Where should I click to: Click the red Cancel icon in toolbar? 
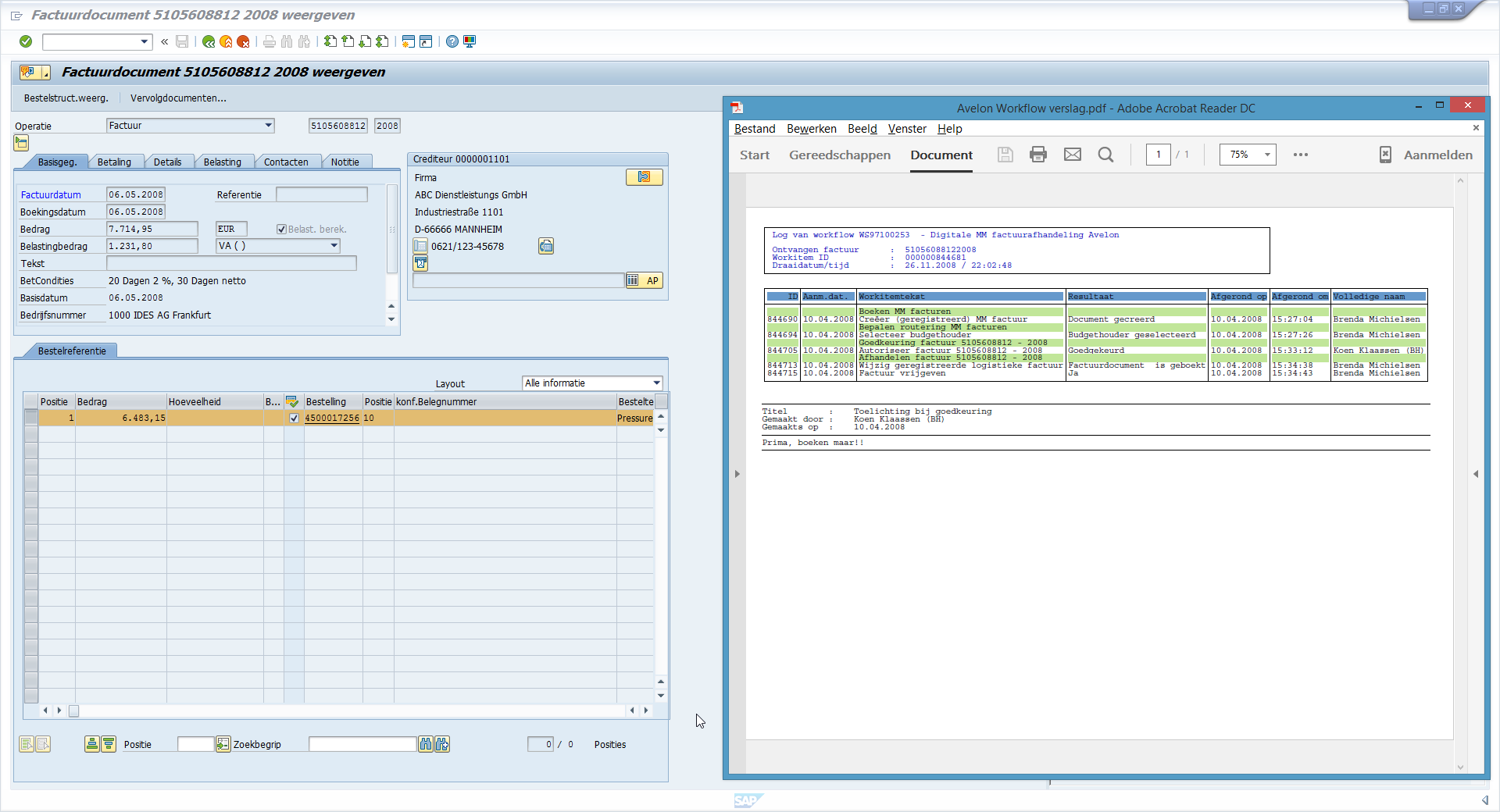click(243, 41)
